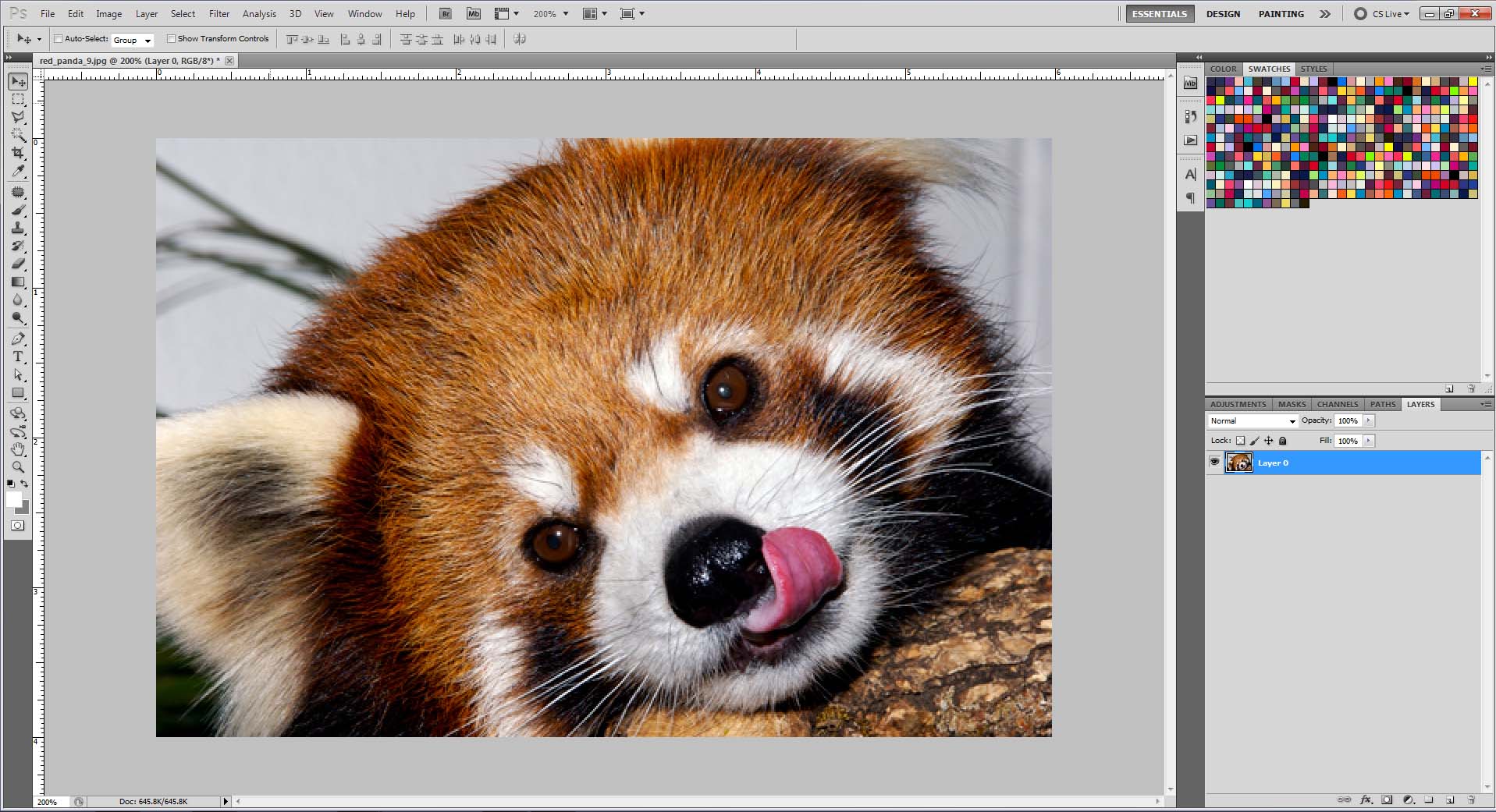Swap foreground and background colors

coord(24,484)
